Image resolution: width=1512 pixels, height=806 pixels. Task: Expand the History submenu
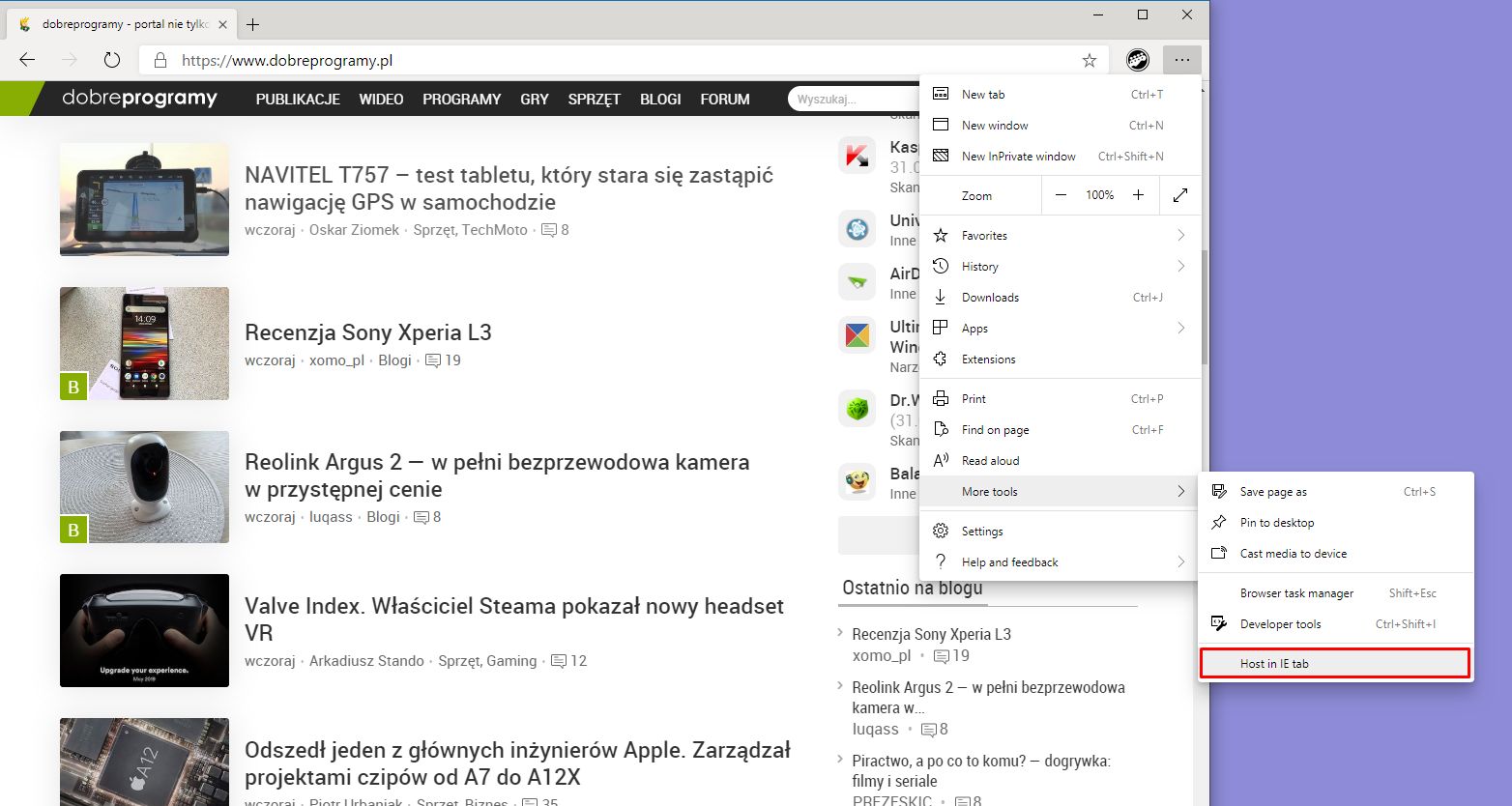[x=980, y=266]
